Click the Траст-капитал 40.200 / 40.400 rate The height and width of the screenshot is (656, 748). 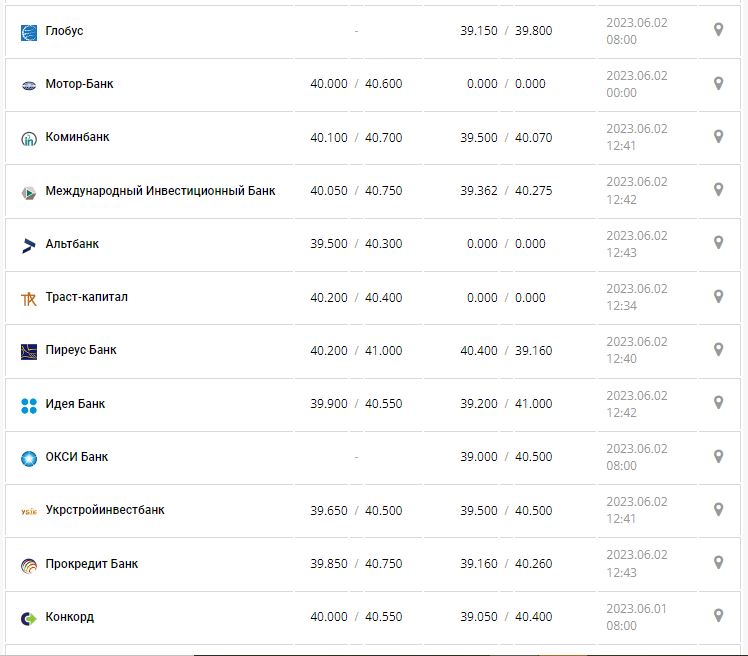(356, 297)
